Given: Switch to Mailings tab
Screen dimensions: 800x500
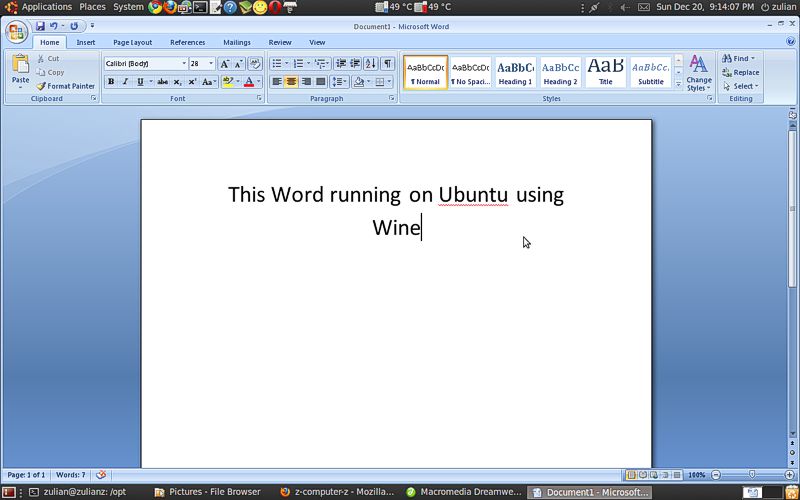Looking at the screenshot, I should 237,42.
